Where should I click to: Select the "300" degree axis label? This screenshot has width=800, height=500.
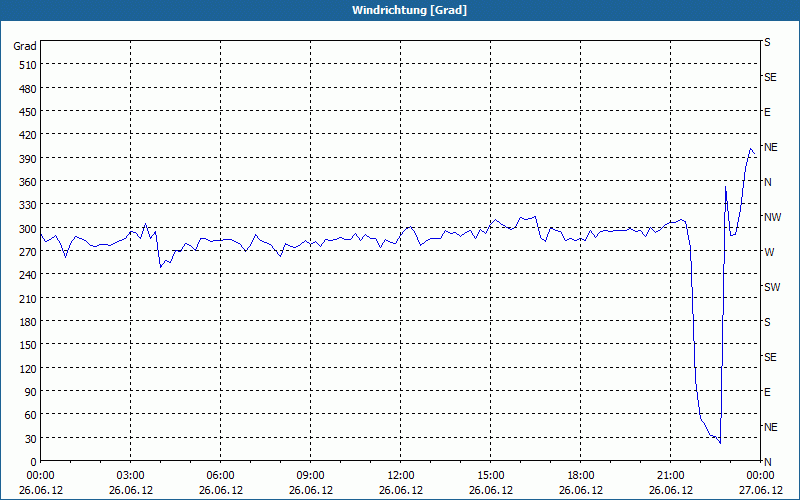coord(29,229)
